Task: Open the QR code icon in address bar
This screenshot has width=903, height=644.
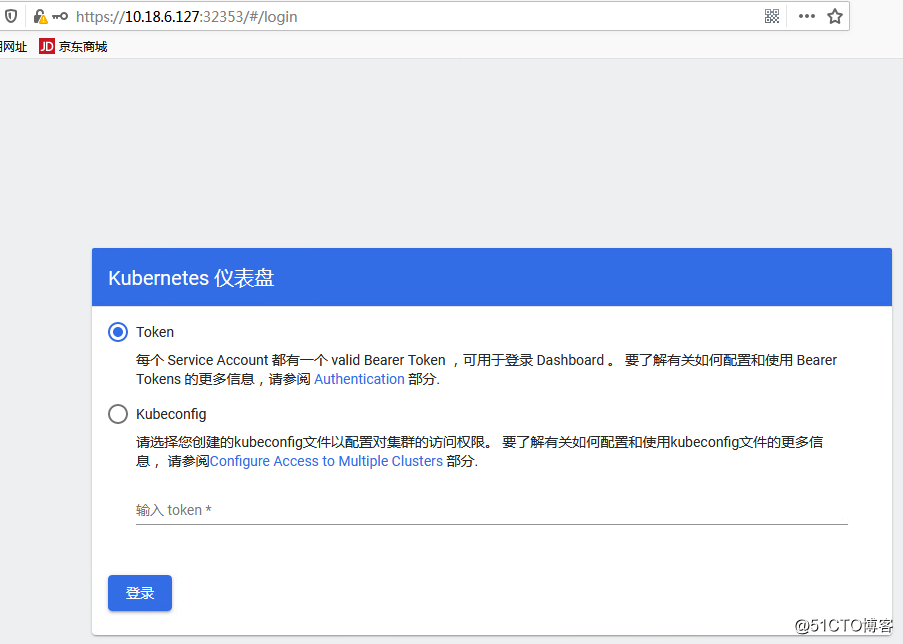Action: click(772, 16)
